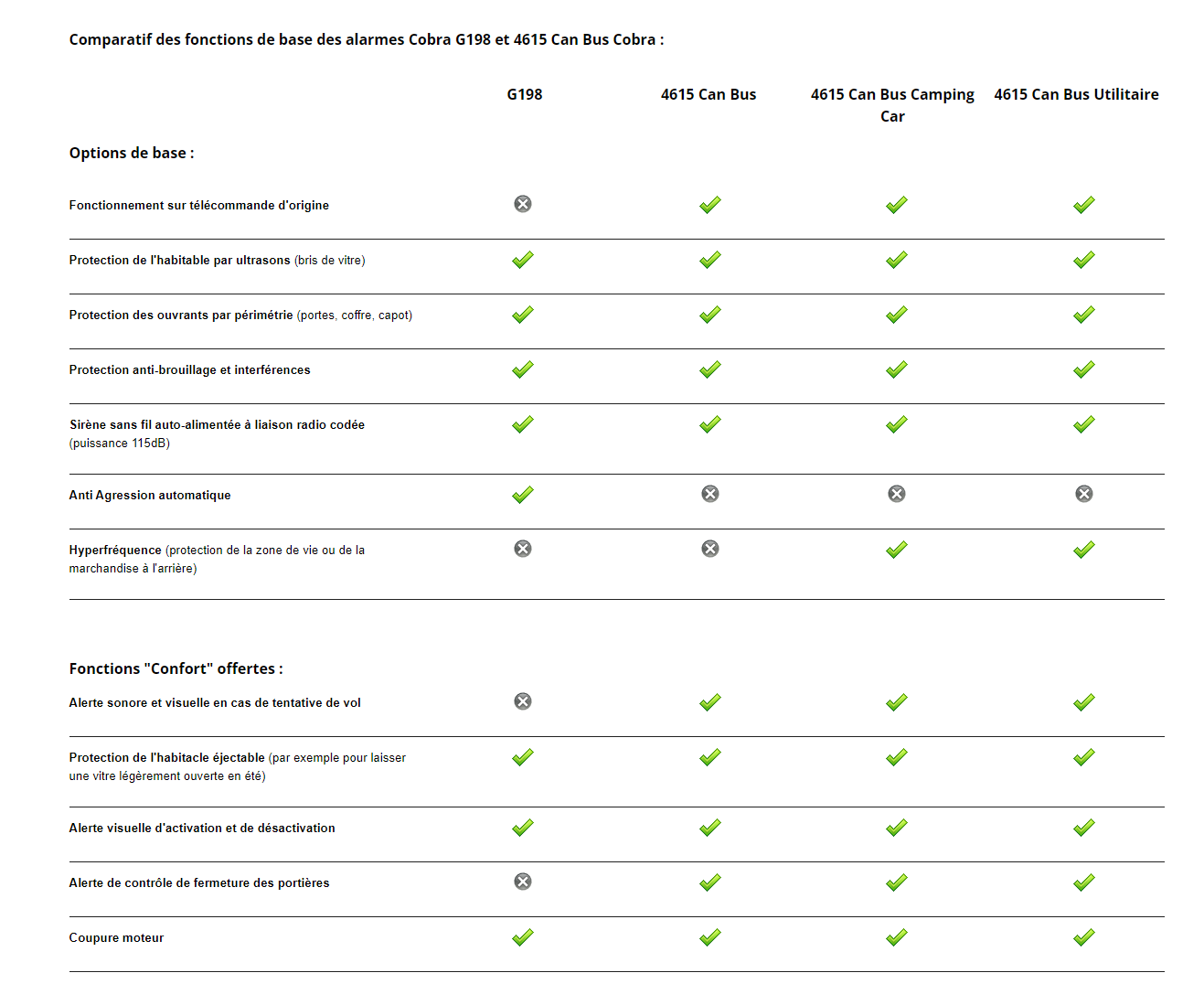Click G198 green check for Anti Agression automatique
This screenshot has height=1005, width=1204.
tap(523, 495)
